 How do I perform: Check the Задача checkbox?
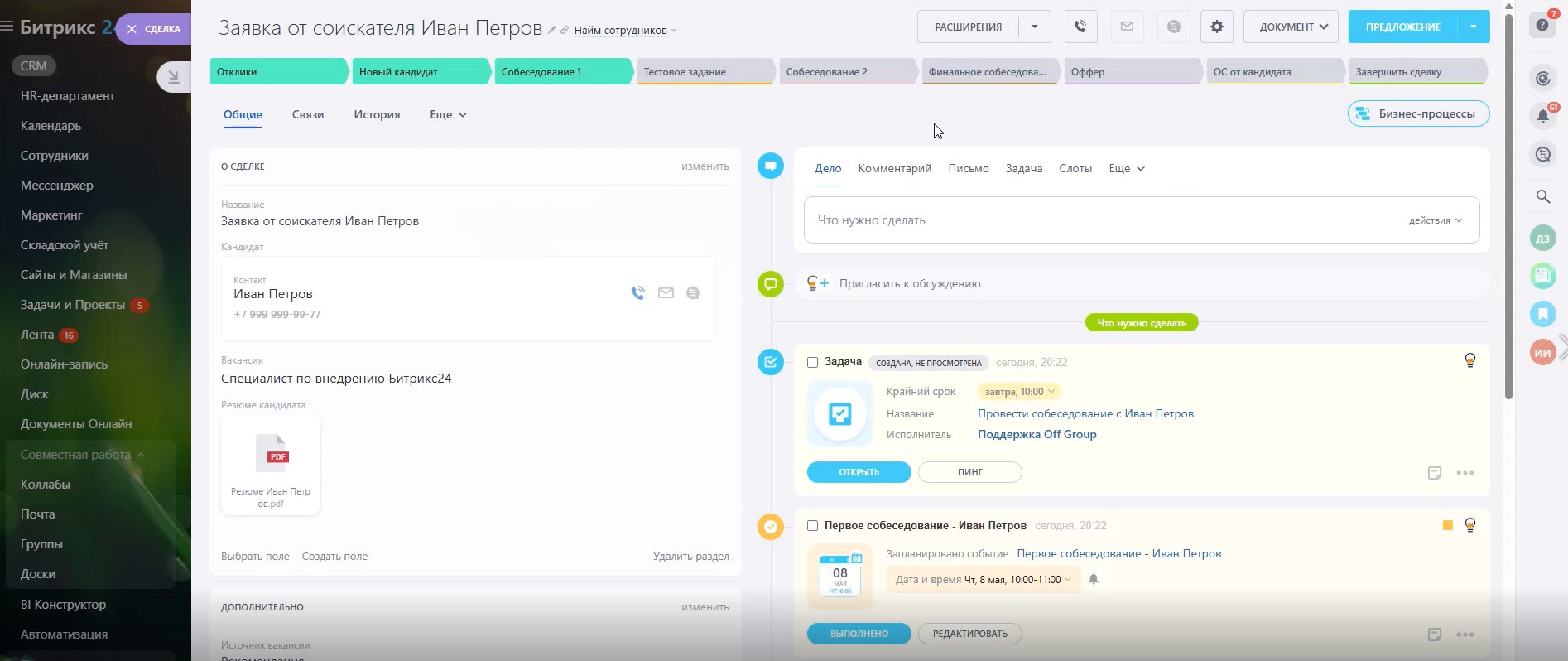coord(812,363)
